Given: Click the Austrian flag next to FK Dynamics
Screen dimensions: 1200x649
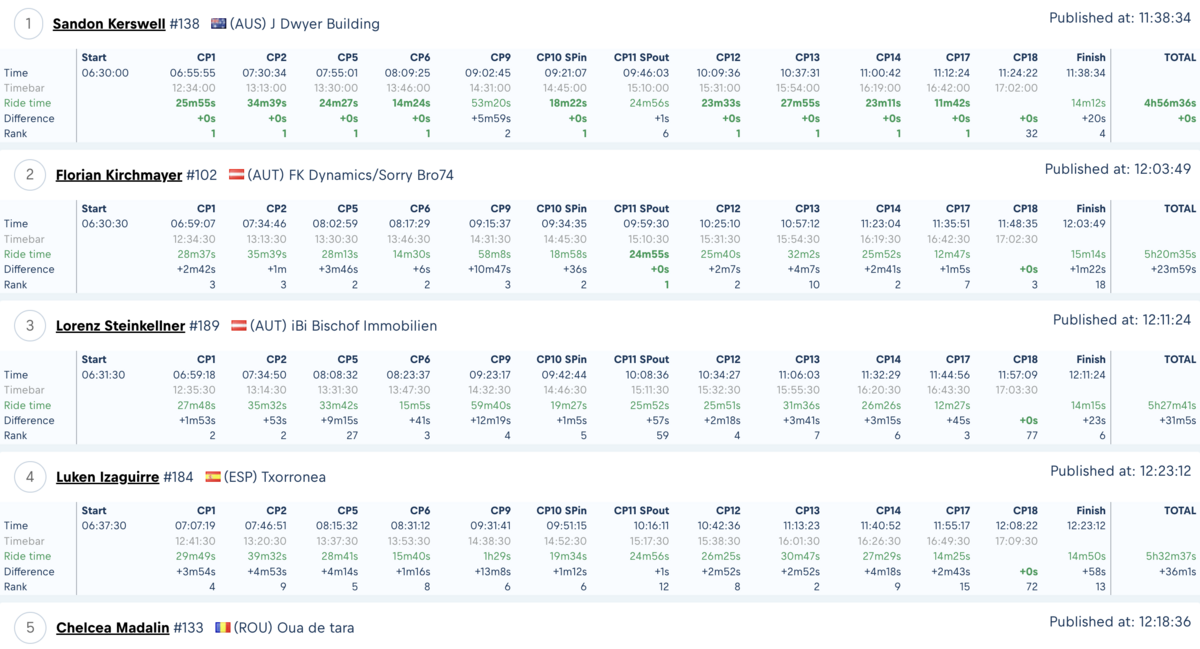Looking at the screenshot, I should (x=237, y=175).
